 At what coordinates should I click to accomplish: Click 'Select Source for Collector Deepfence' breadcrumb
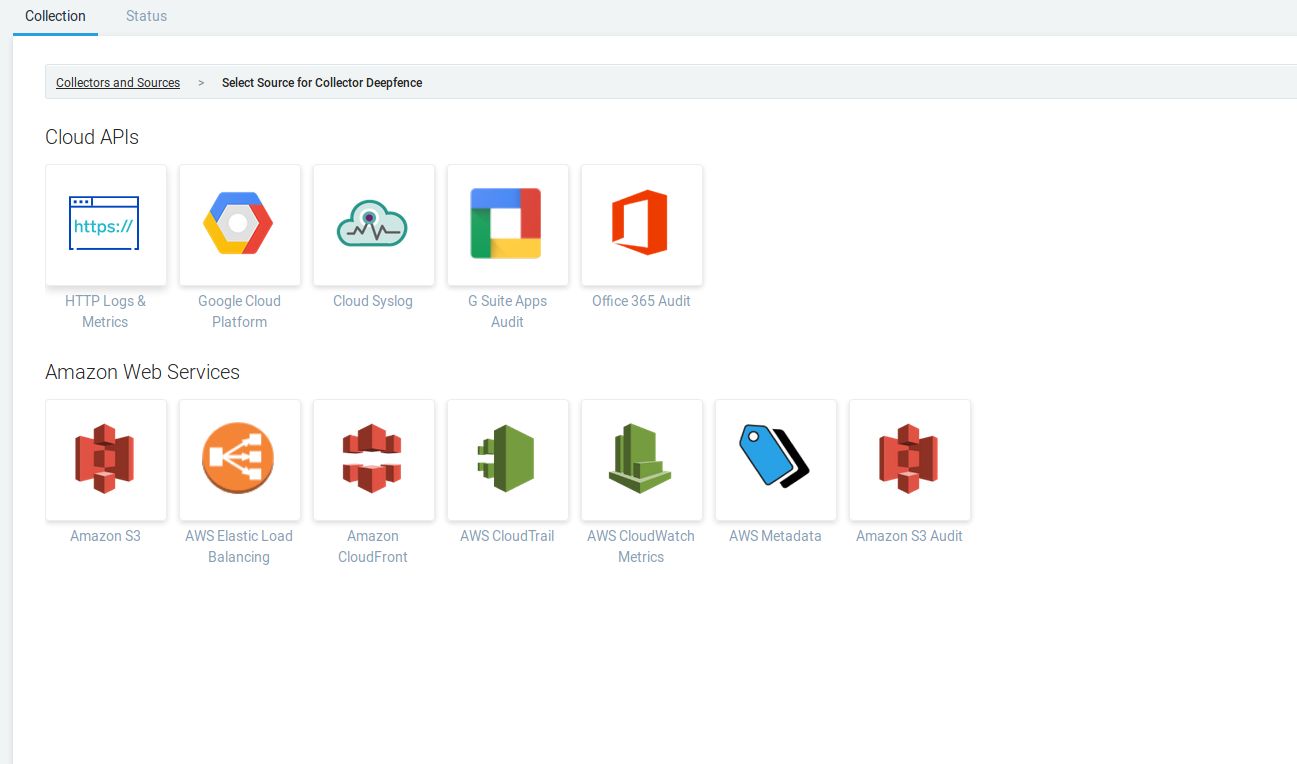(322, 83)
